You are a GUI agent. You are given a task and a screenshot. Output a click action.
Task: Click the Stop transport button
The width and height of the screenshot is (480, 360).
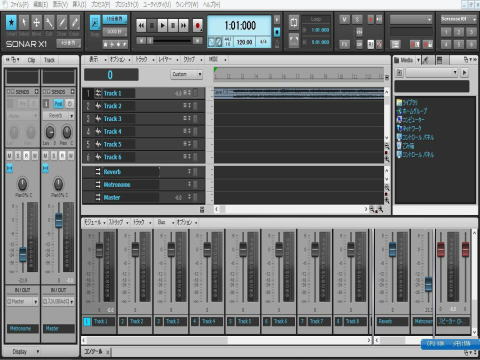coord(152,25)
